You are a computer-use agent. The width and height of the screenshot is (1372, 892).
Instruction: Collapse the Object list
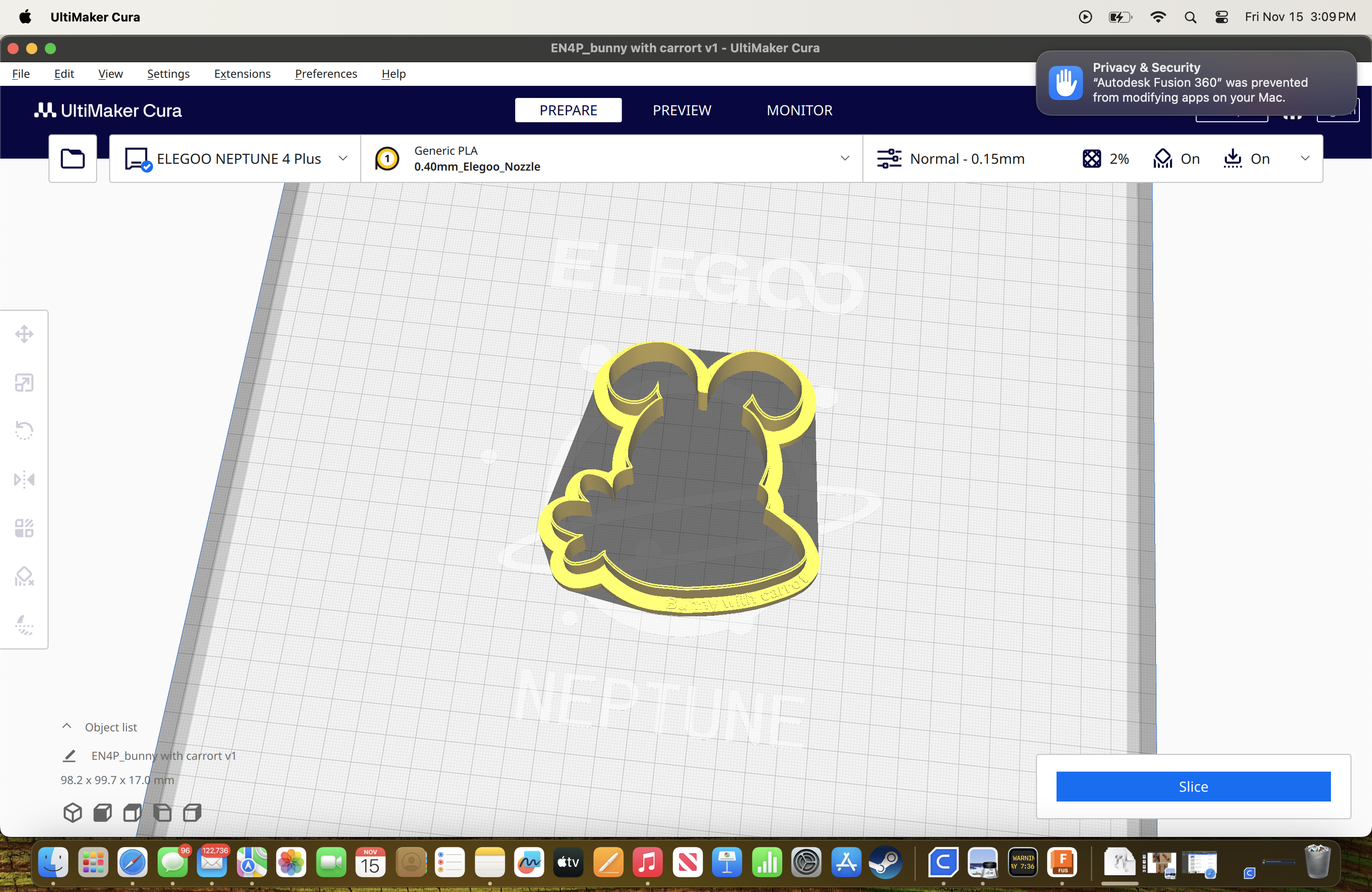coord(67,726)
